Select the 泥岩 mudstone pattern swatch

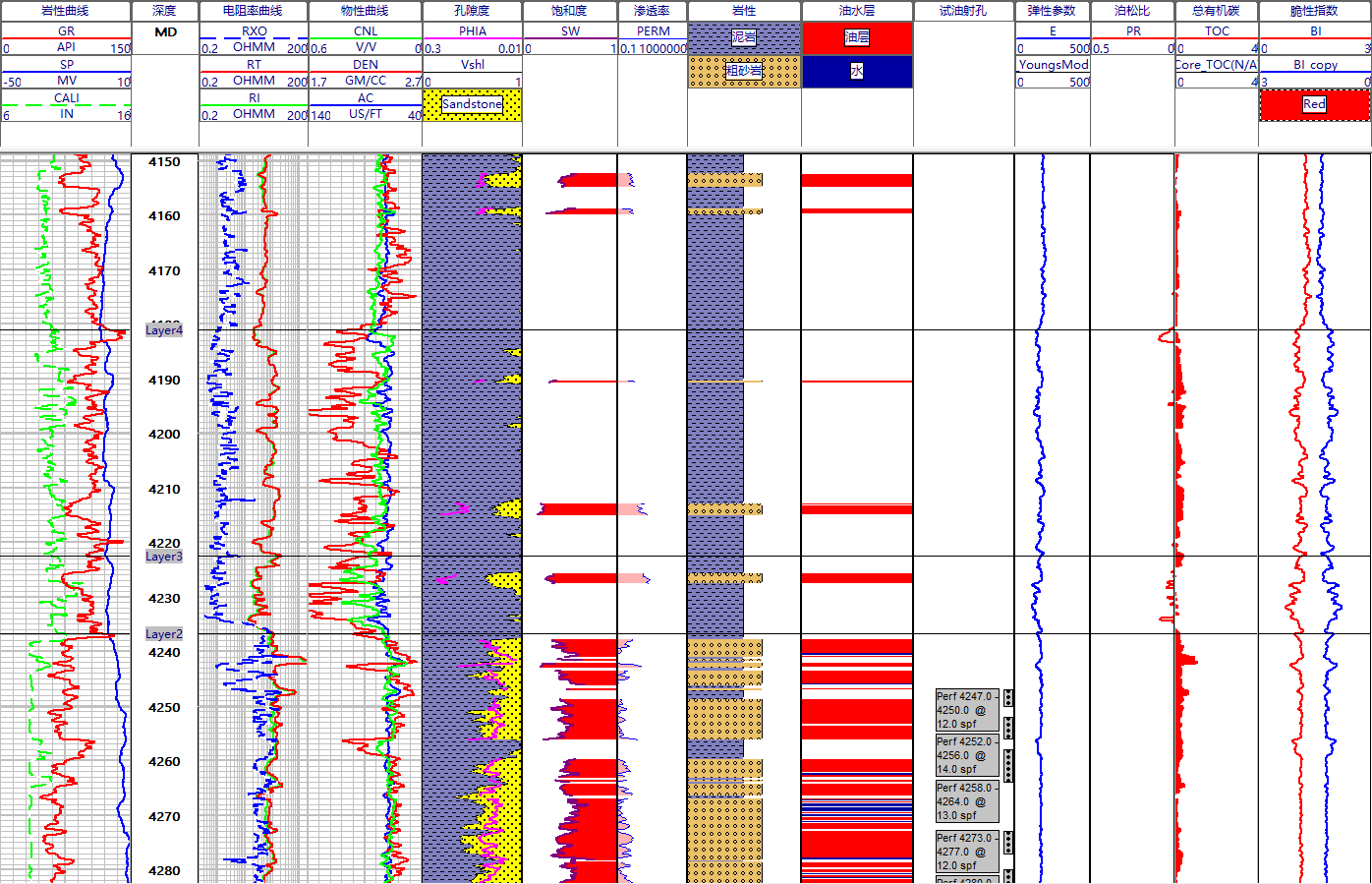pyautogui.click(x=744, y=38)
